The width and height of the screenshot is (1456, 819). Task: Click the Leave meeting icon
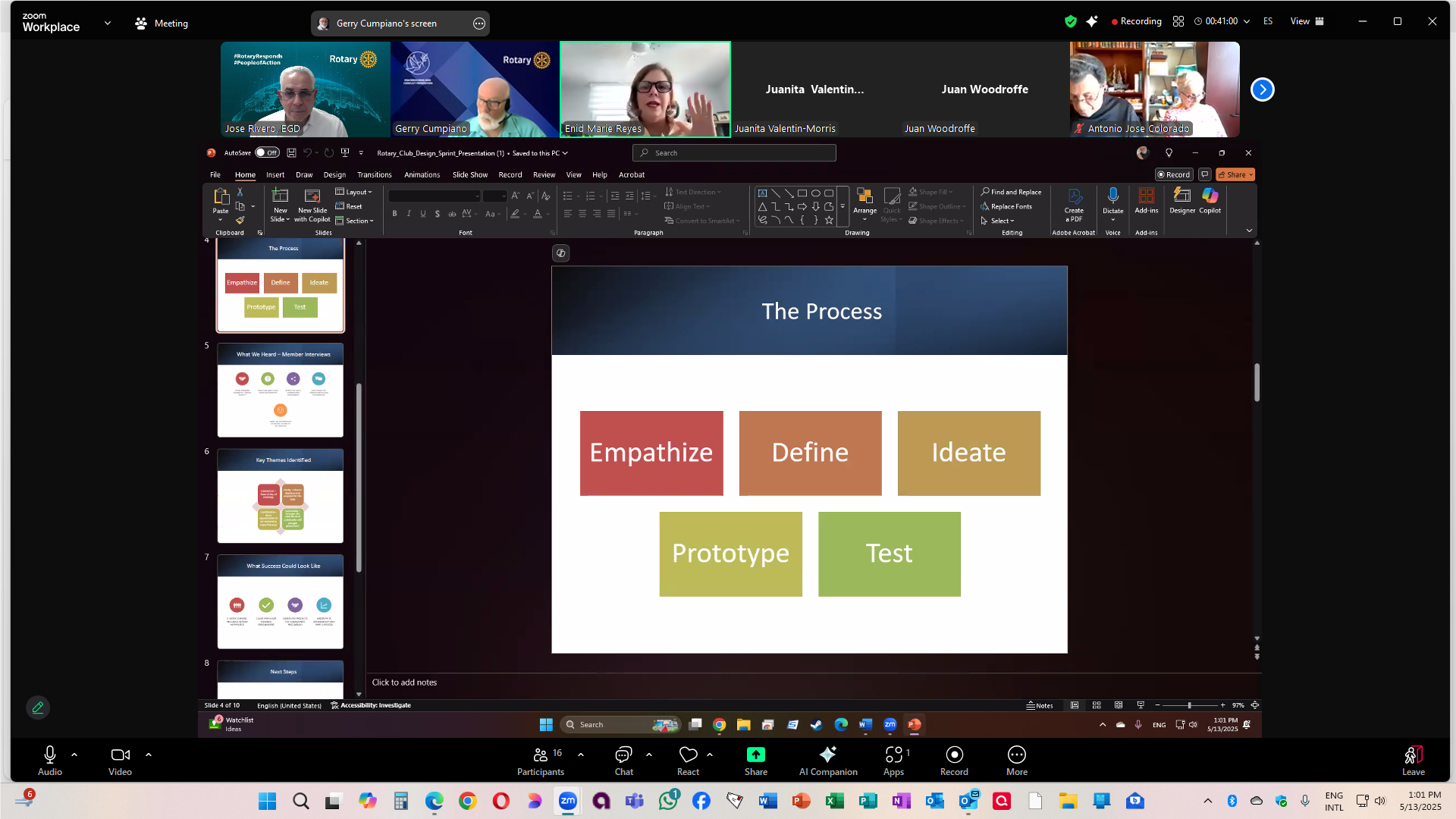pos(1413,755)
